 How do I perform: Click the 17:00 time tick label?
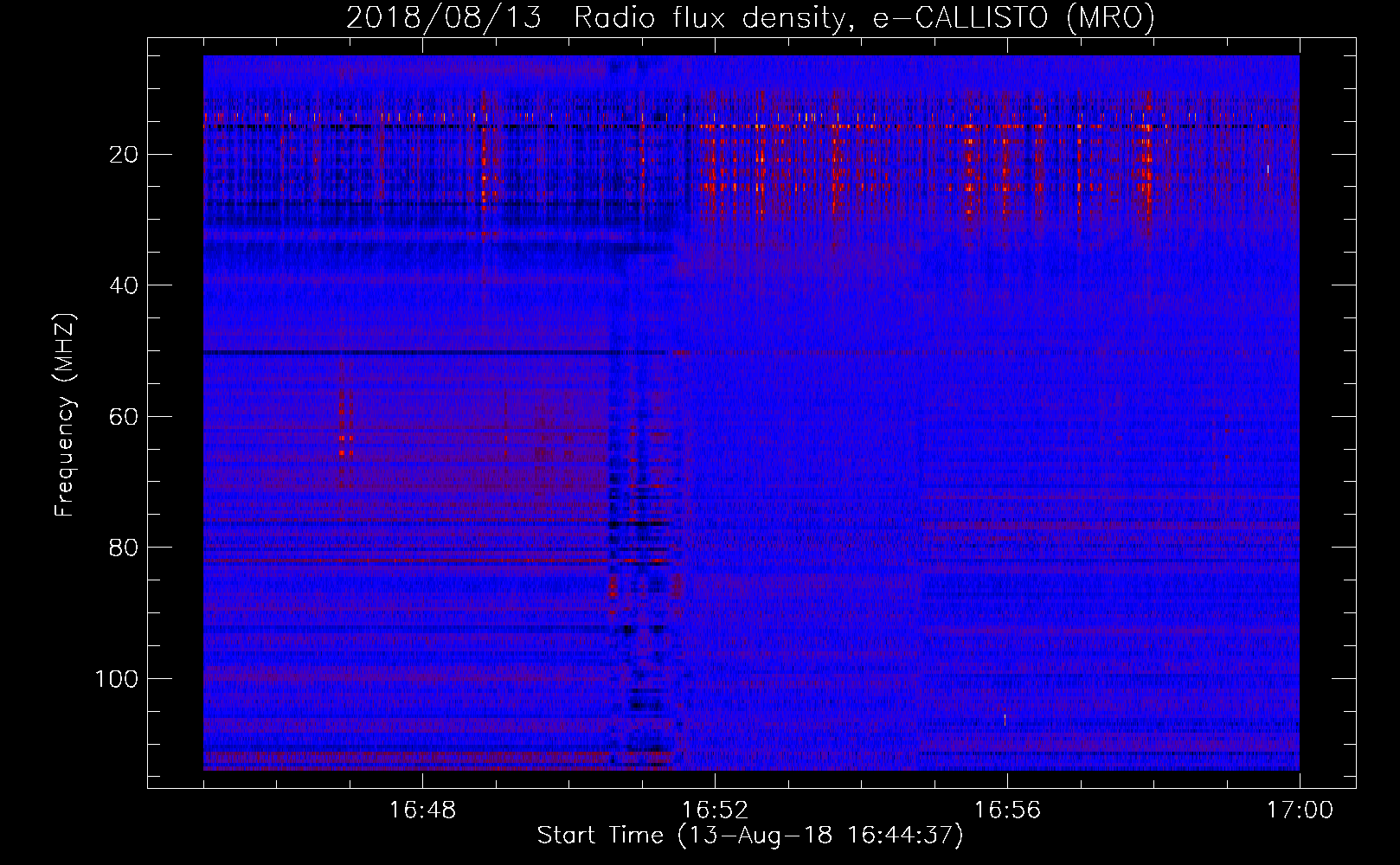coord(1300,810)
